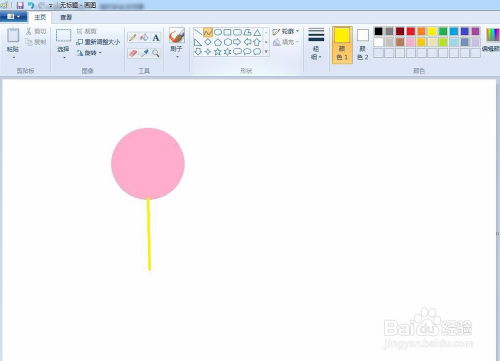Choose the Hexagon shape
The width and height of the screenshot is (500, 361).
pos(227,42)
